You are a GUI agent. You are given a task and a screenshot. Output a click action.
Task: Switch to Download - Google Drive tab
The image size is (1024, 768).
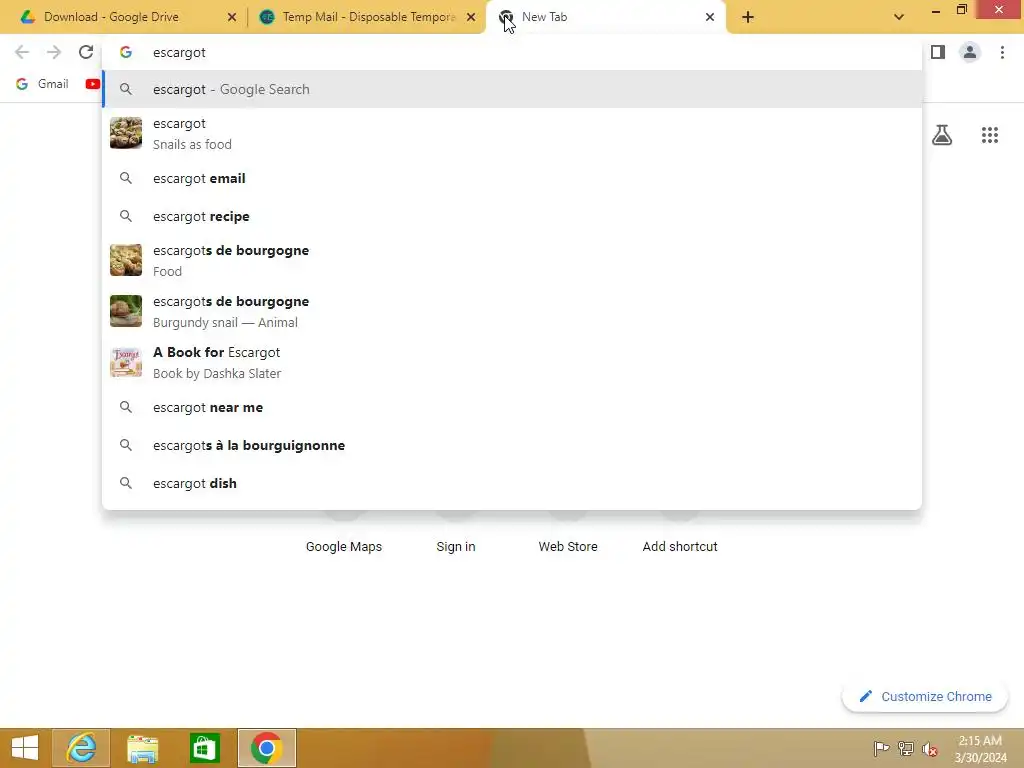click(124, 17)
